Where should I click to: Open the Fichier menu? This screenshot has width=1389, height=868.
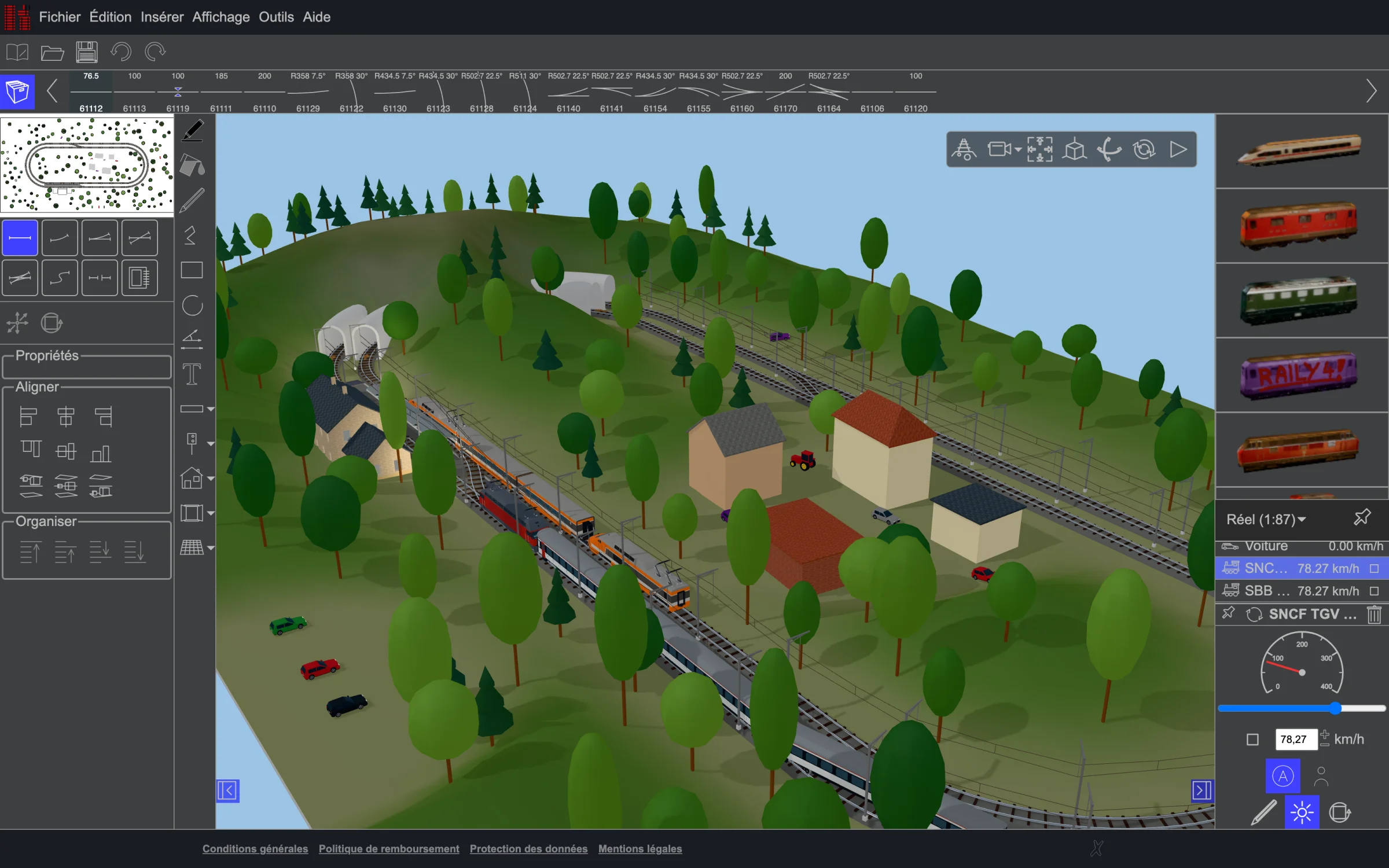[x=60, y=17]
